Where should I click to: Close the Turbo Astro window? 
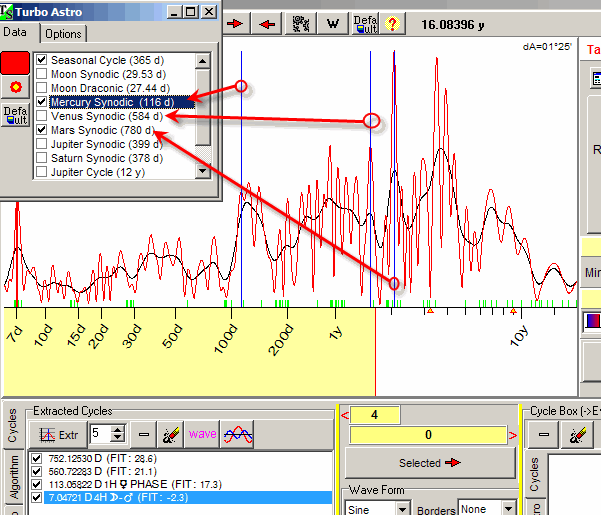coord(209,12)
